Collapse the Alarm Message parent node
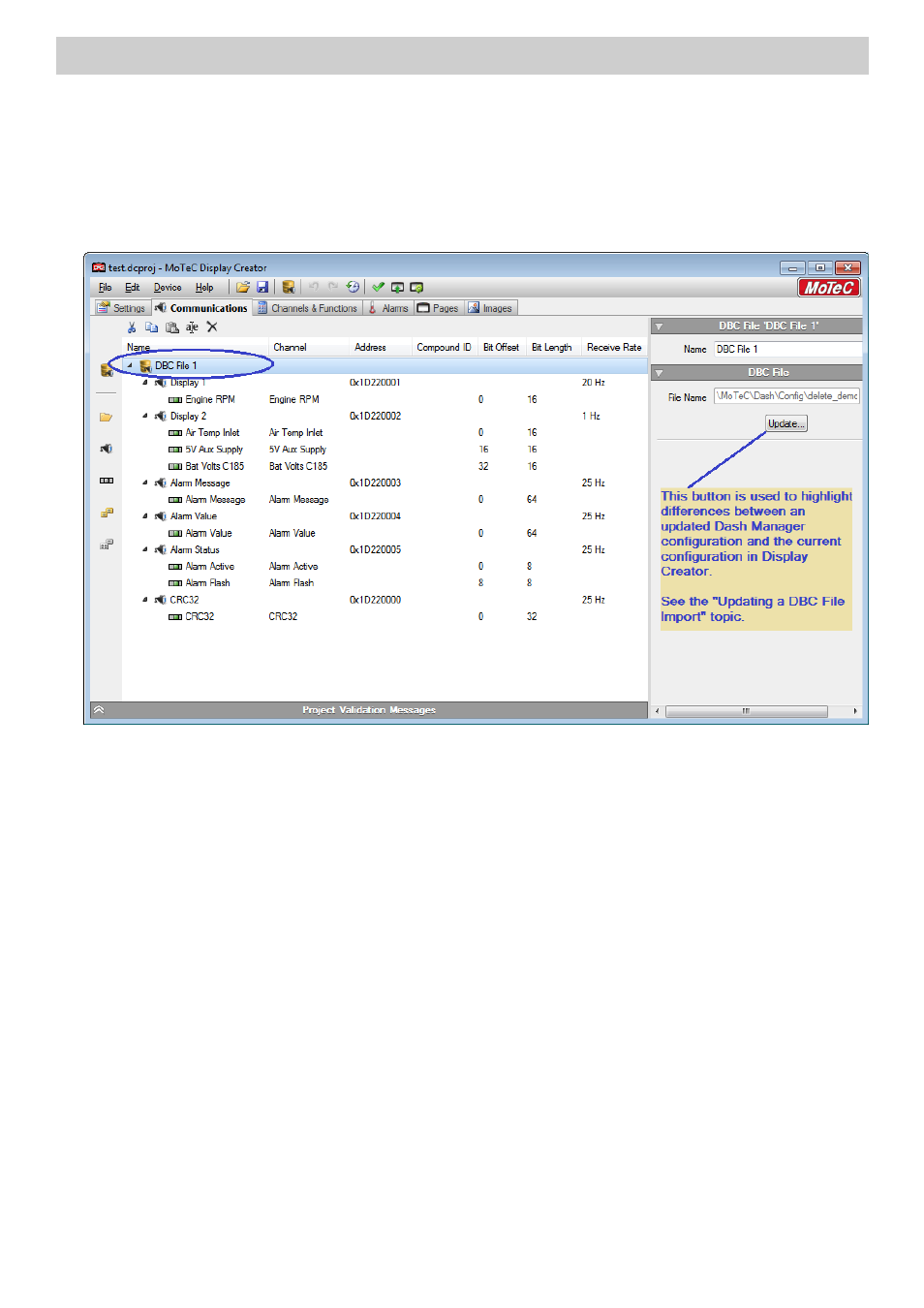Screen dimensions: 924x1308 145,483
